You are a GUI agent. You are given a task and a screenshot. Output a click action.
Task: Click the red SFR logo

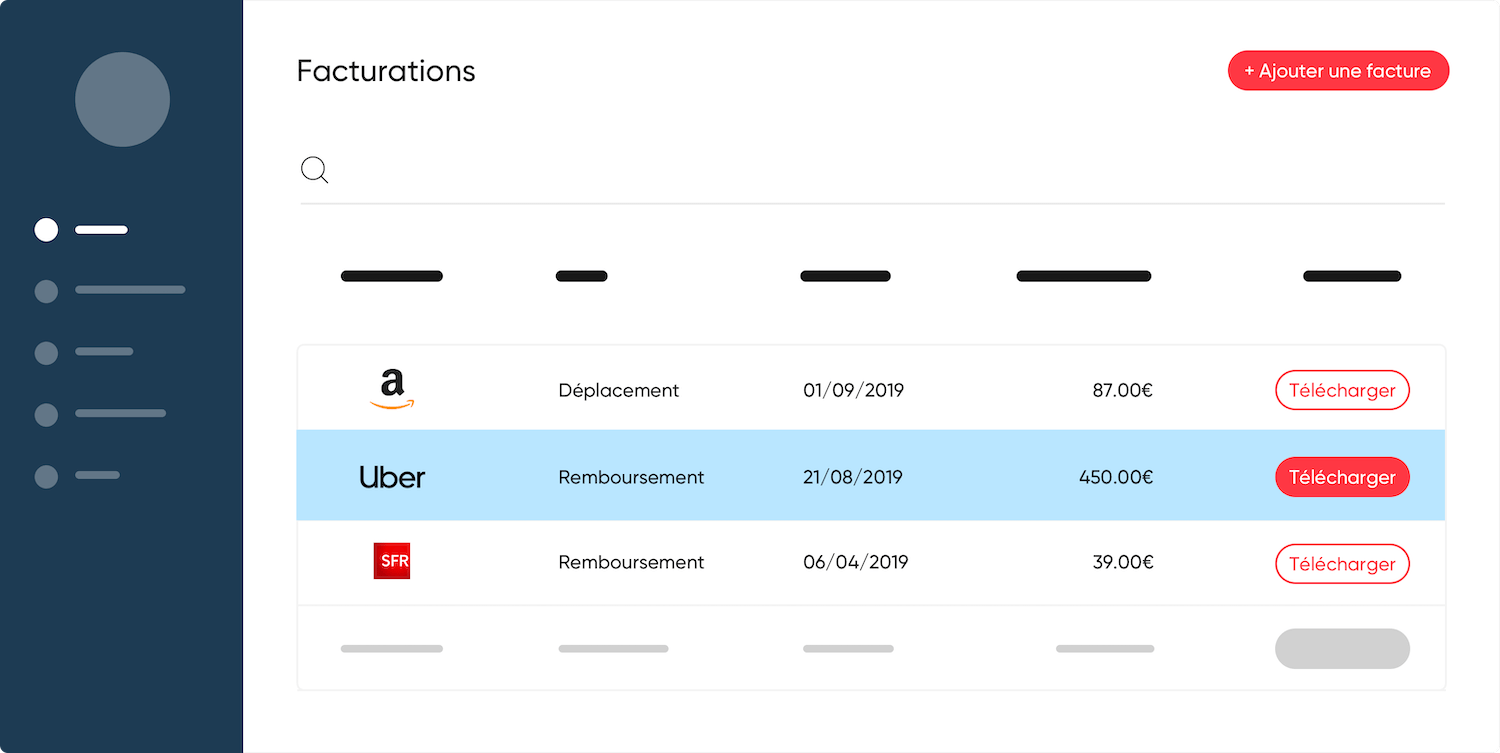(392, 561)
